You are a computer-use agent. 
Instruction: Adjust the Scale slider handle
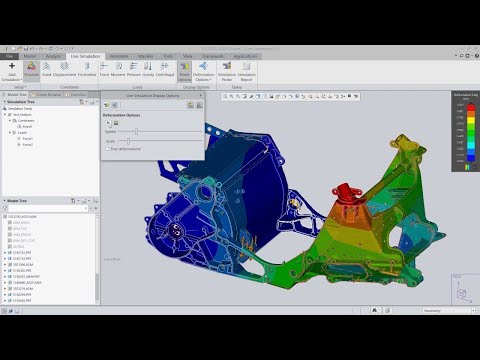128,141
